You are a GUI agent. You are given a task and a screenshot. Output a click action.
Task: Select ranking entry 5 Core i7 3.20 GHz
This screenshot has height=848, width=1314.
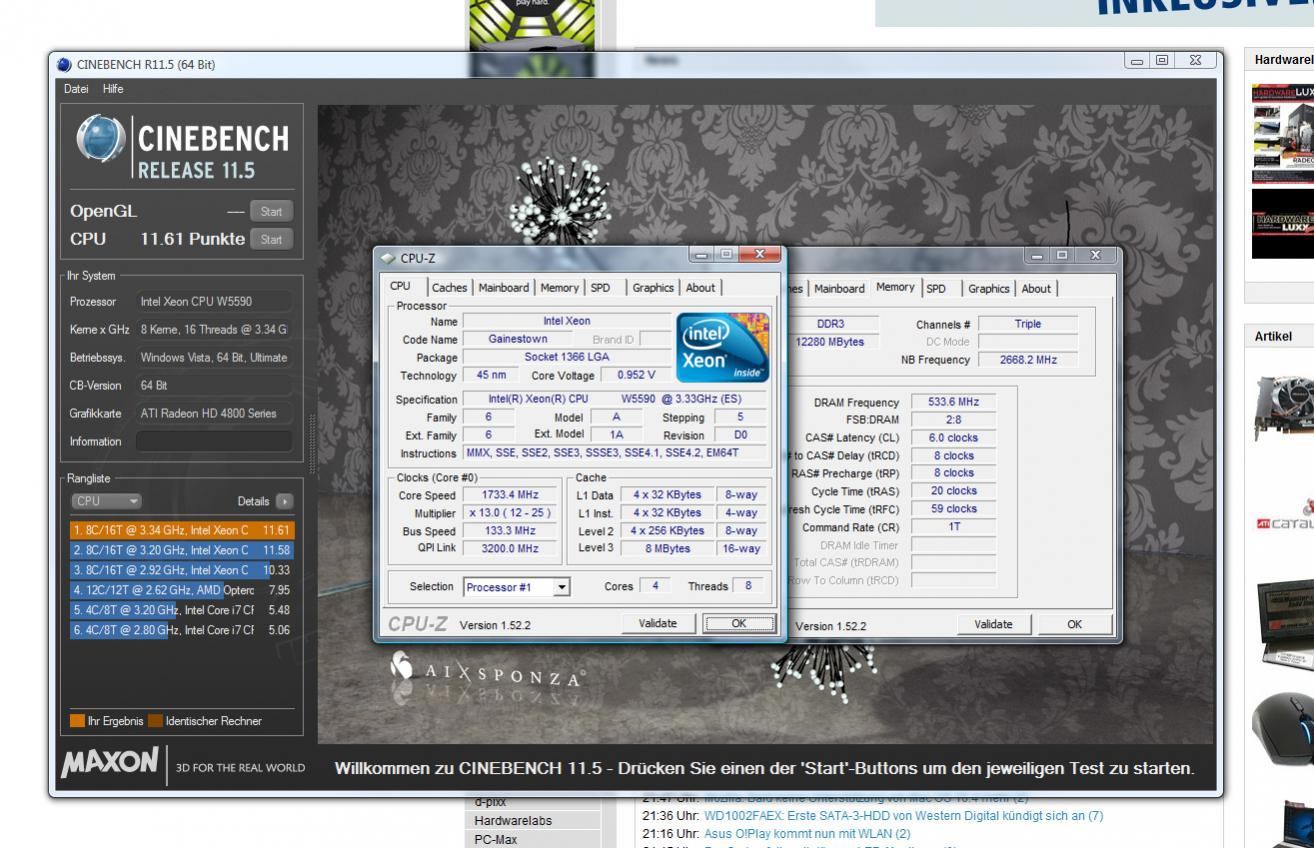coord(182,609)
